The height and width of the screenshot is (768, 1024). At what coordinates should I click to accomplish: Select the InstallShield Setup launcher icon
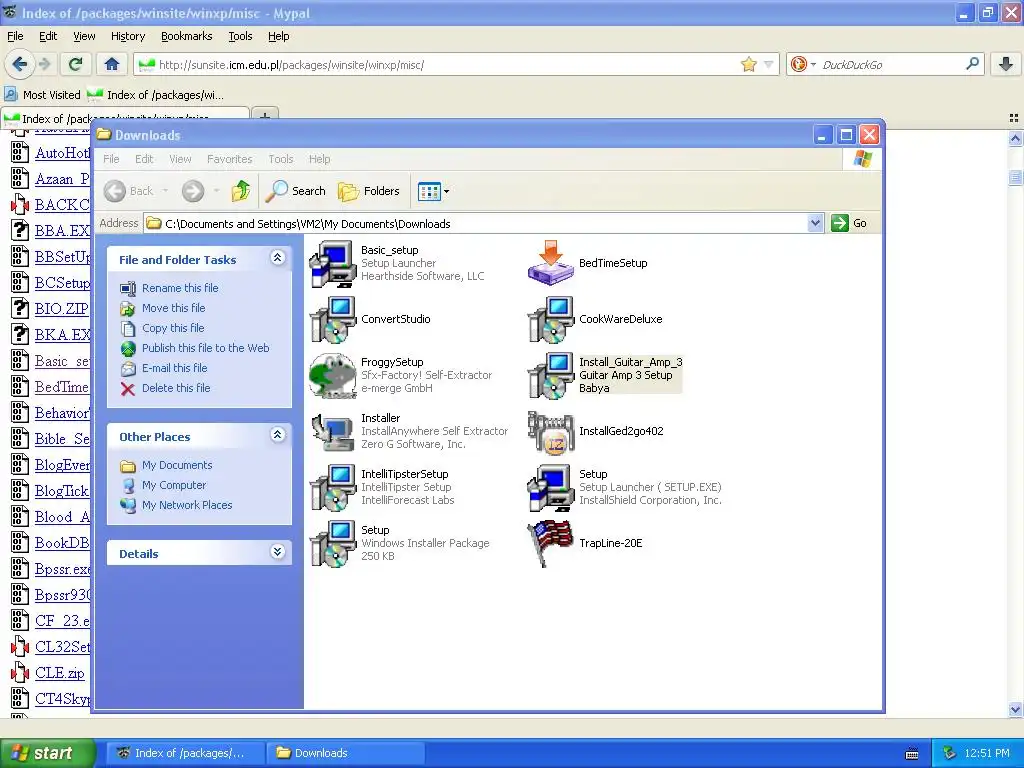(x=551, y=488)
